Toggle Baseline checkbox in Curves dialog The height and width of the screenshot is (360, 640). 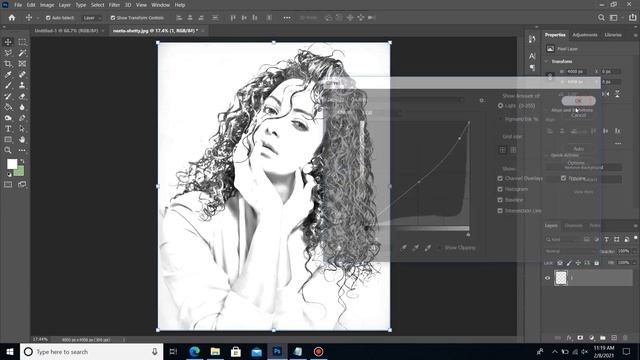500,200
